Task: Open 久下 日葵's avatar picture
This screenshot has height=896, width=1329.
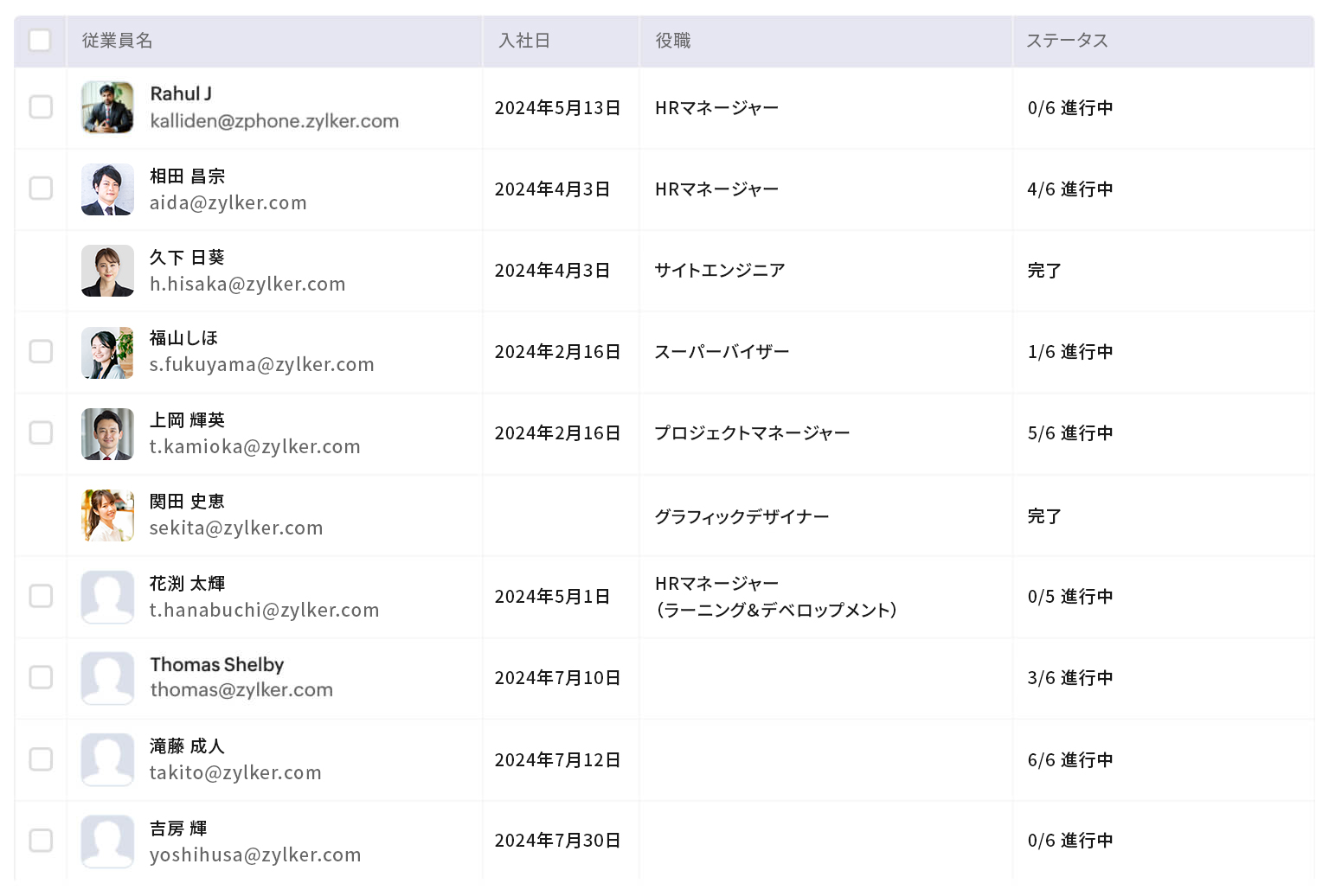Action: [x=107, y=271]
